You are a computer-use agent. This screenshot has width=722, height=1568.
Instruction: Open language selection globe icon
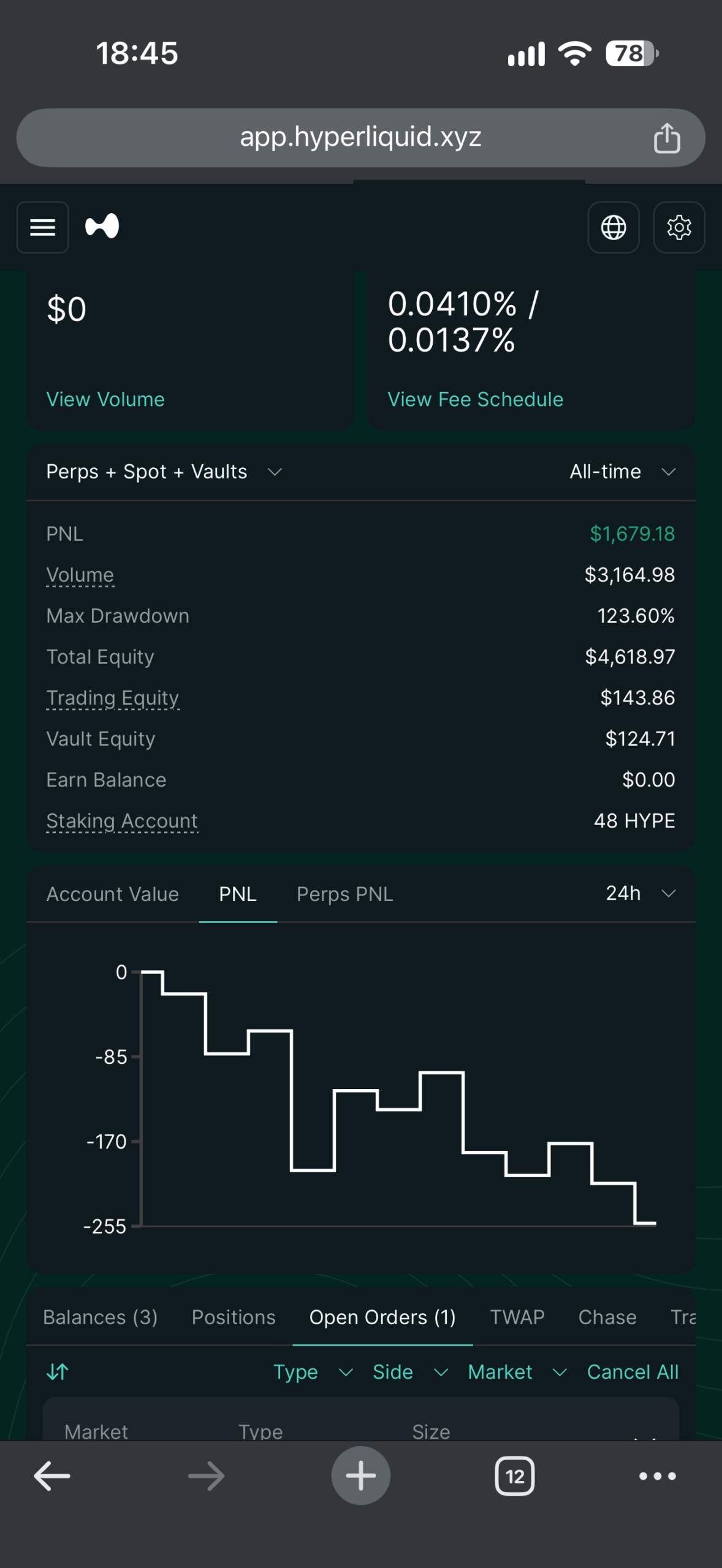[x=614, y=227]
